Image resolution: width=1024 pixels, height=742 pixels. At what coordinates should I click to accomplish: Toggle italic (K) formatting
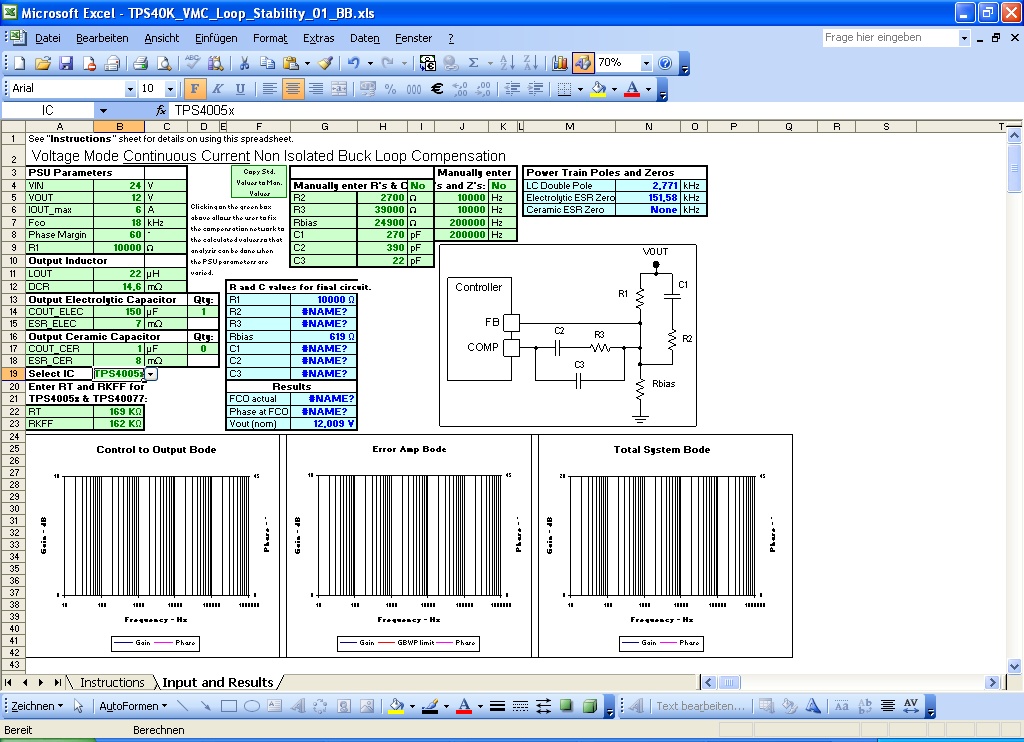coord(217,89)
